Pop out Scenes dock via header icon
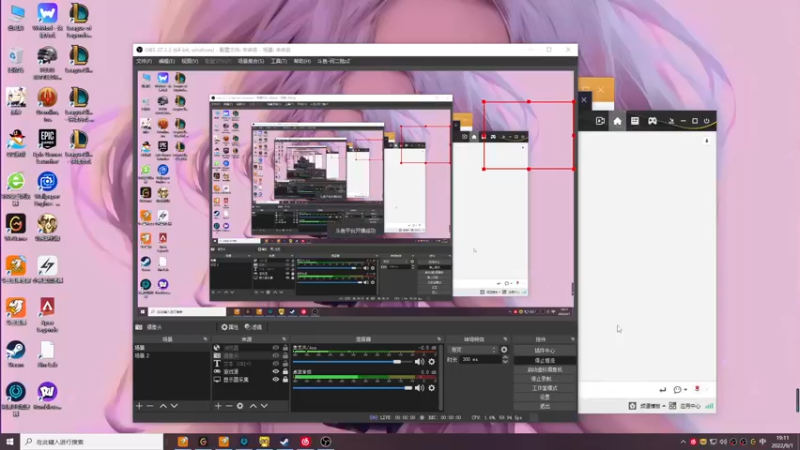 pyautogui.click(x=205, y=339)
